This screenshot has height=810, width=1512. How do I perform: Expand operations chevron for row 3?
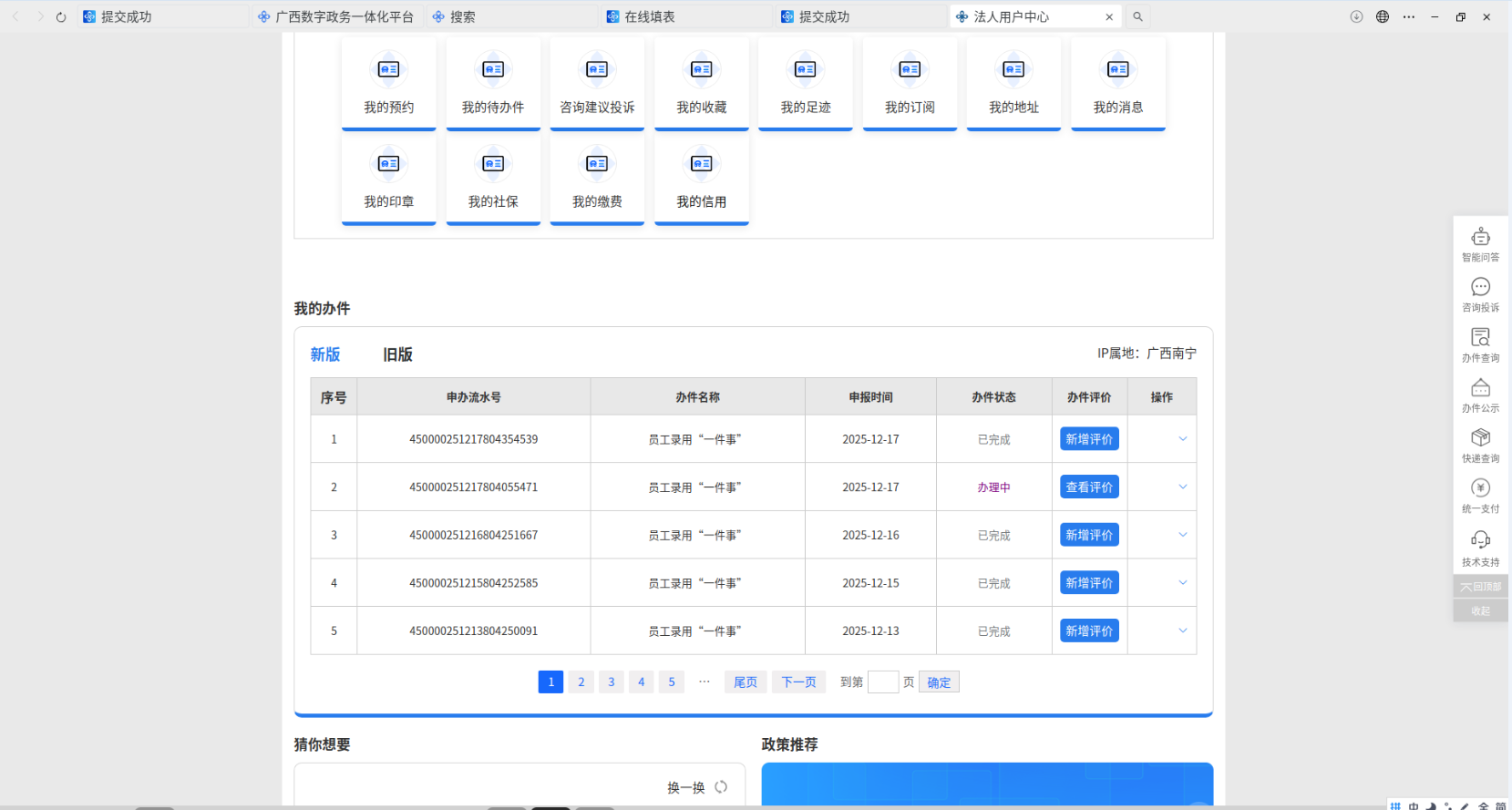pyautogui.click(x=1182, y=535)
